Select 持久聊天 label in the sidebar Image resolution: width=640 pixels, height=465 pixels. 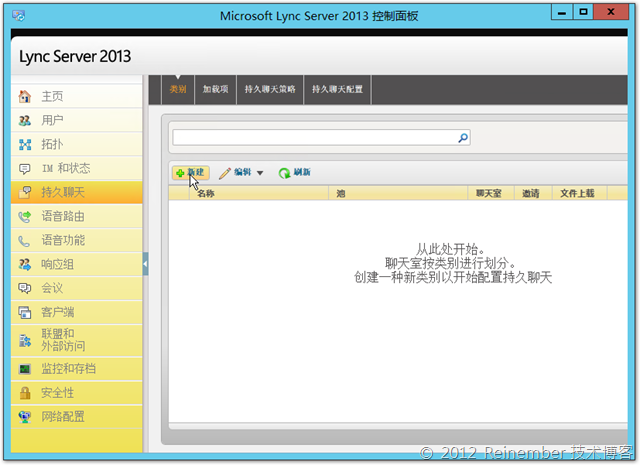(x=63, y=192)
